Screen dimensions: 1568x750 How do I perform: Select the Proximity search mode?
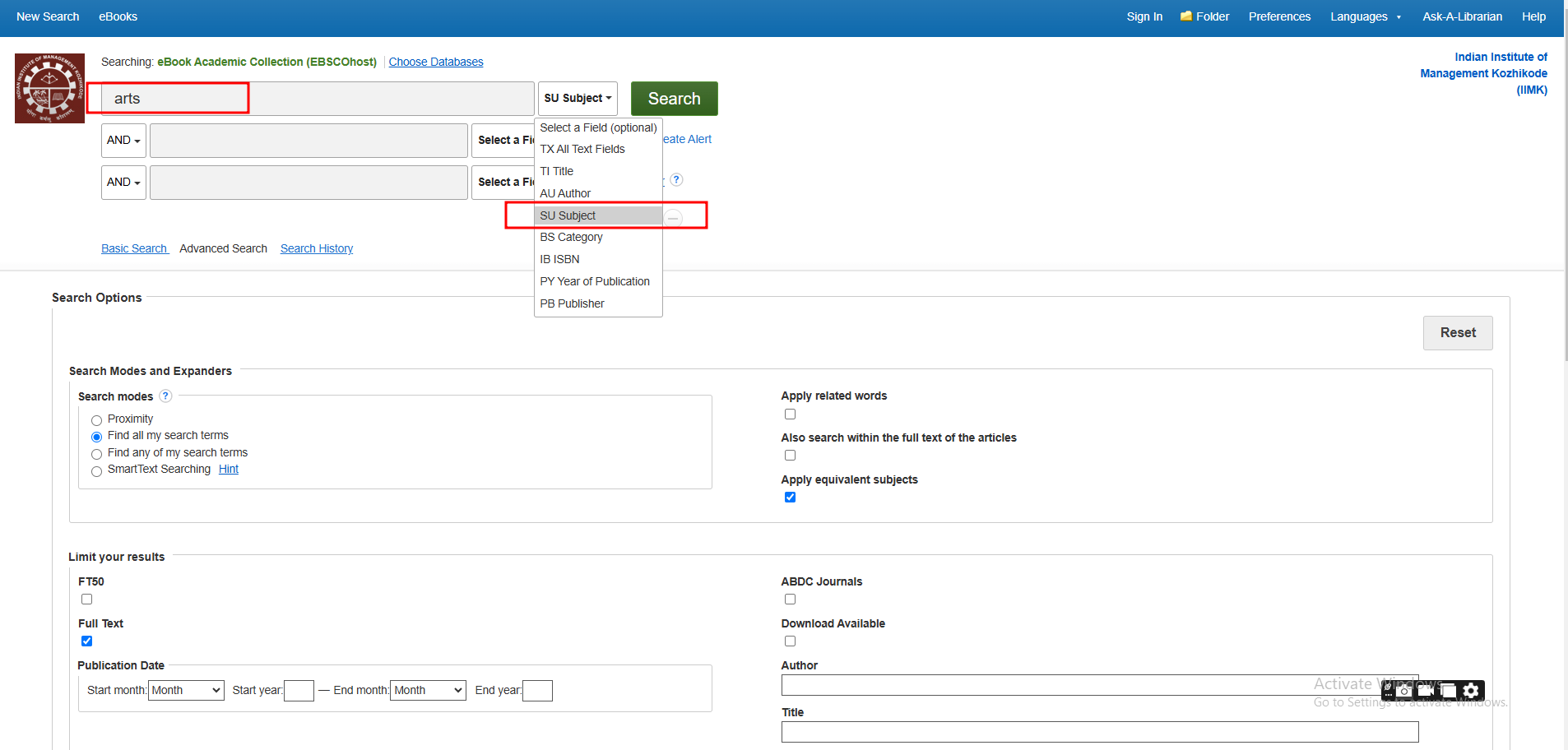tap(97, 420)
